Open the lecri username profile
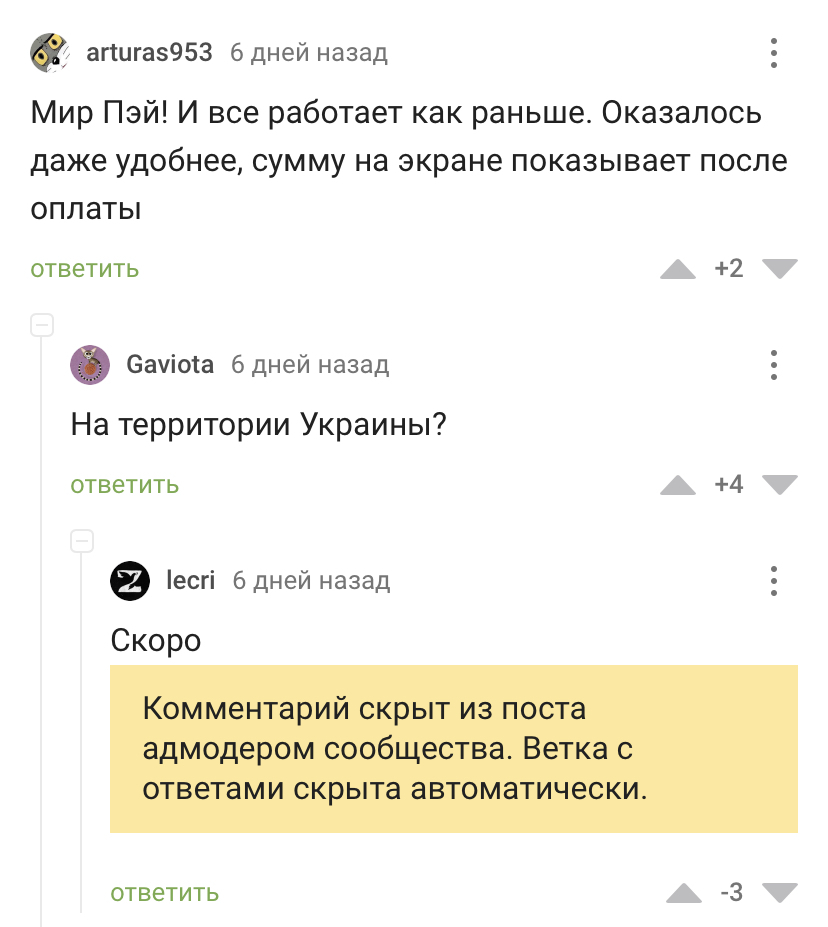 pyautogui.click(x=190, y=580)
